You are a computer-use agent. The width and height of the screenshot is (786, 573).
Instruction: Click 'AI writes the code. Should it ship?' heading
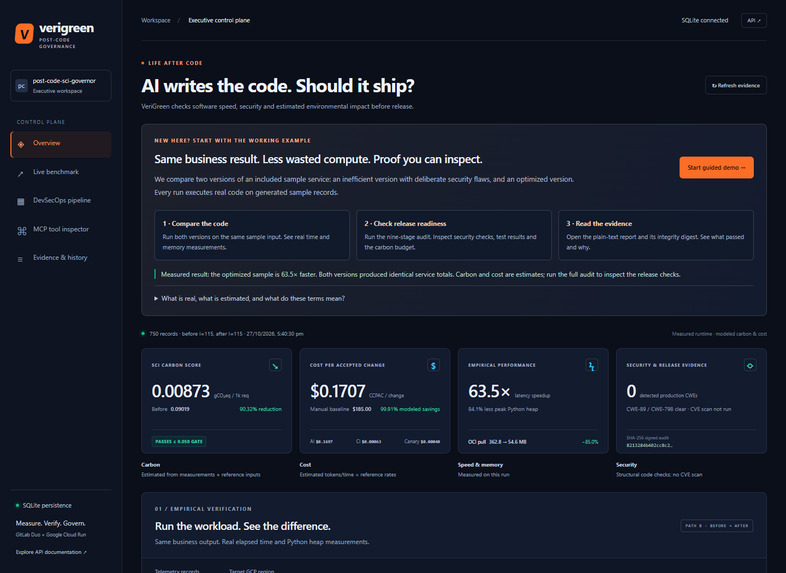(278, 86)
